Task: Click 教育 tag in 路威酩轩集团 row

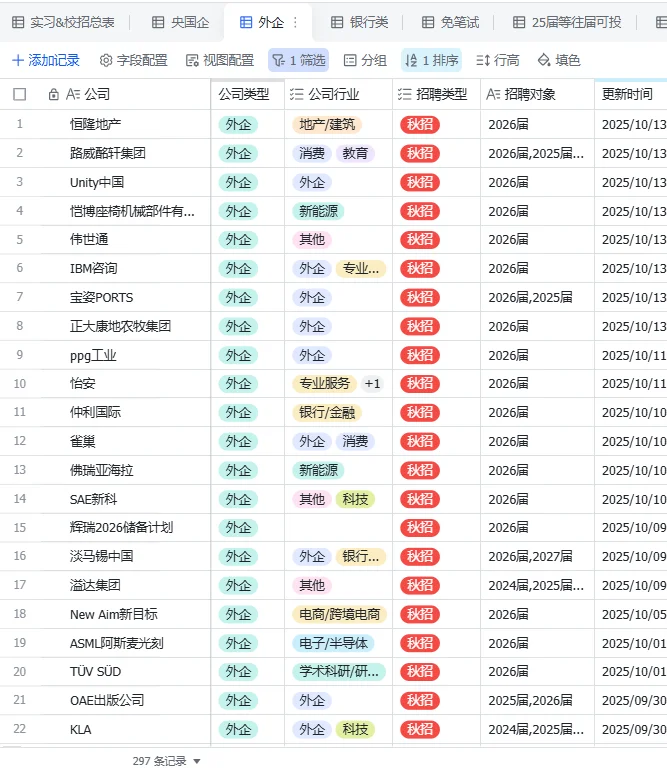Action: (355, 153)
